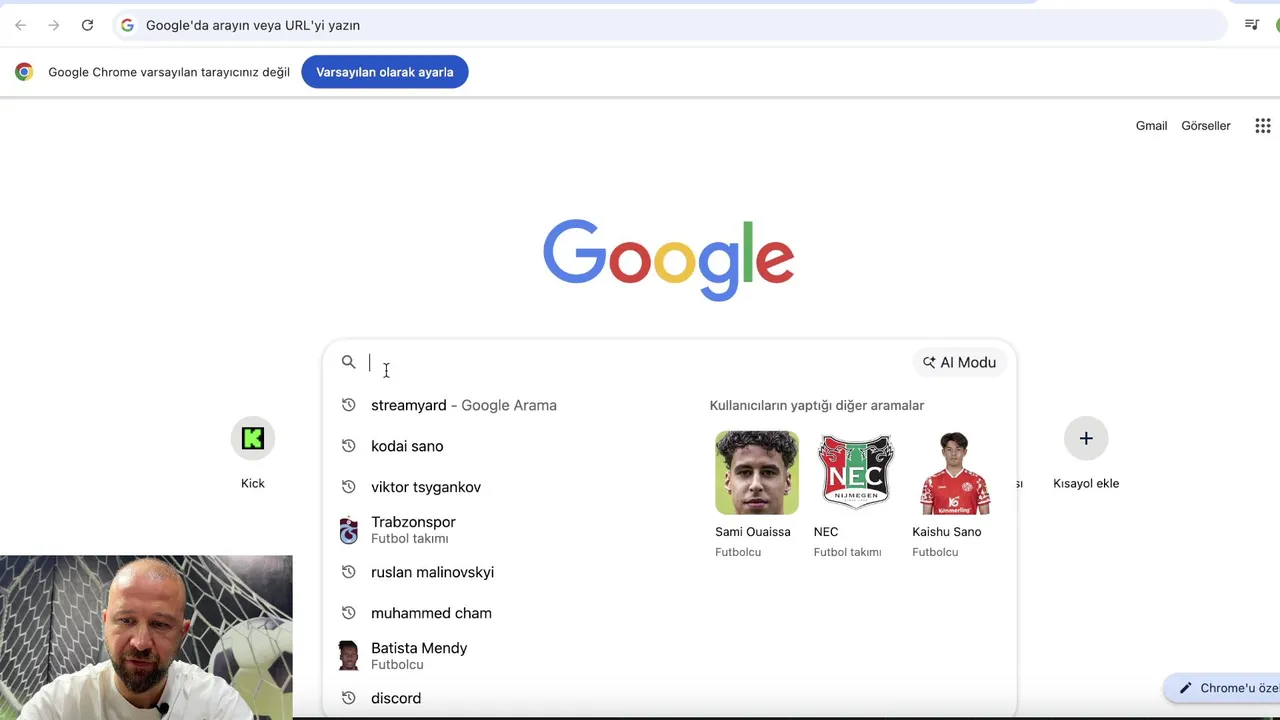The image size is (1280, 720).
Task: Click inside the Google search field
Action: [636, 362]
